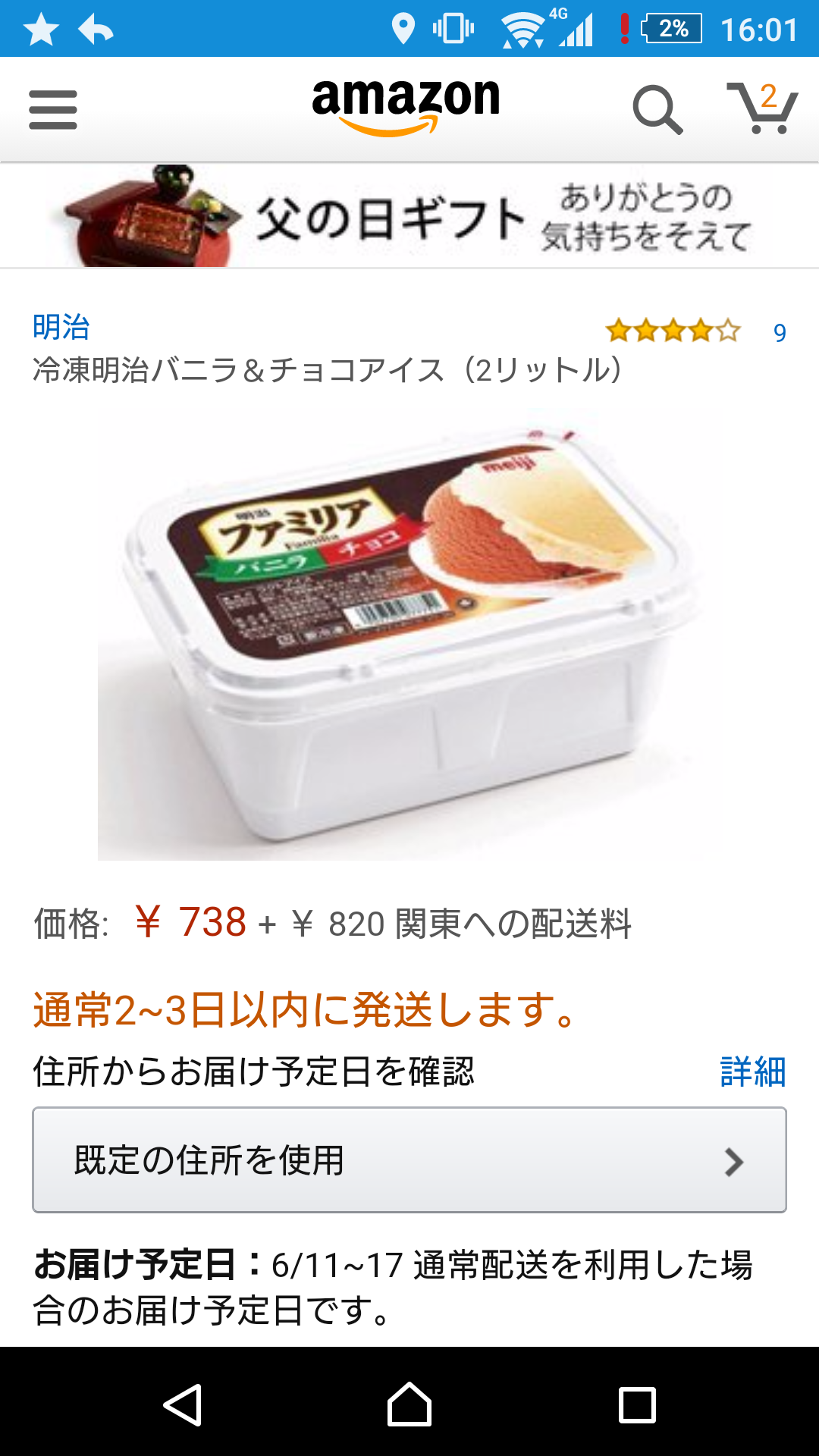Screen dimensions: 819x1456
Task: Open the hamburger navigation menu
Action: 53,110
